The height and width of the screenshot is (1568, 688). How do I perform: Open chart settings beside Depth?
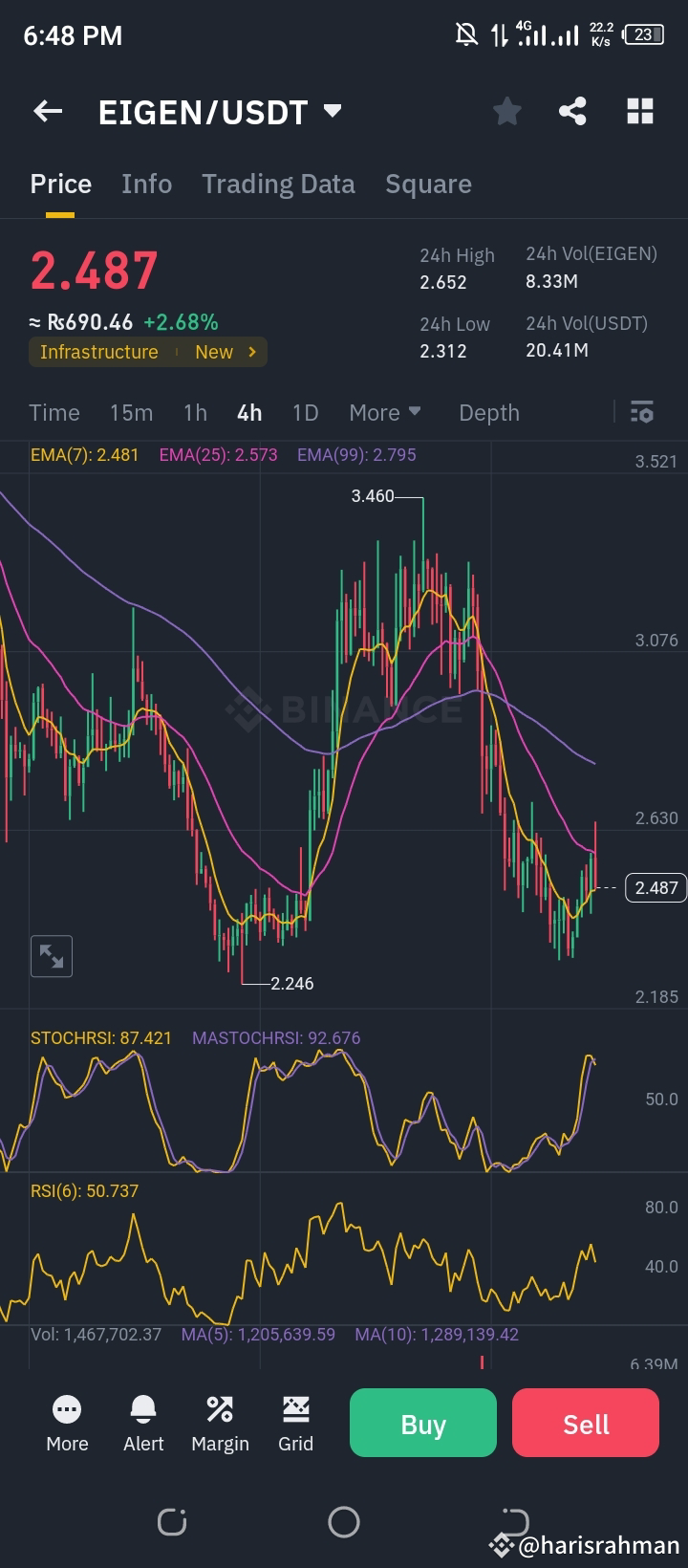point(641,412)
